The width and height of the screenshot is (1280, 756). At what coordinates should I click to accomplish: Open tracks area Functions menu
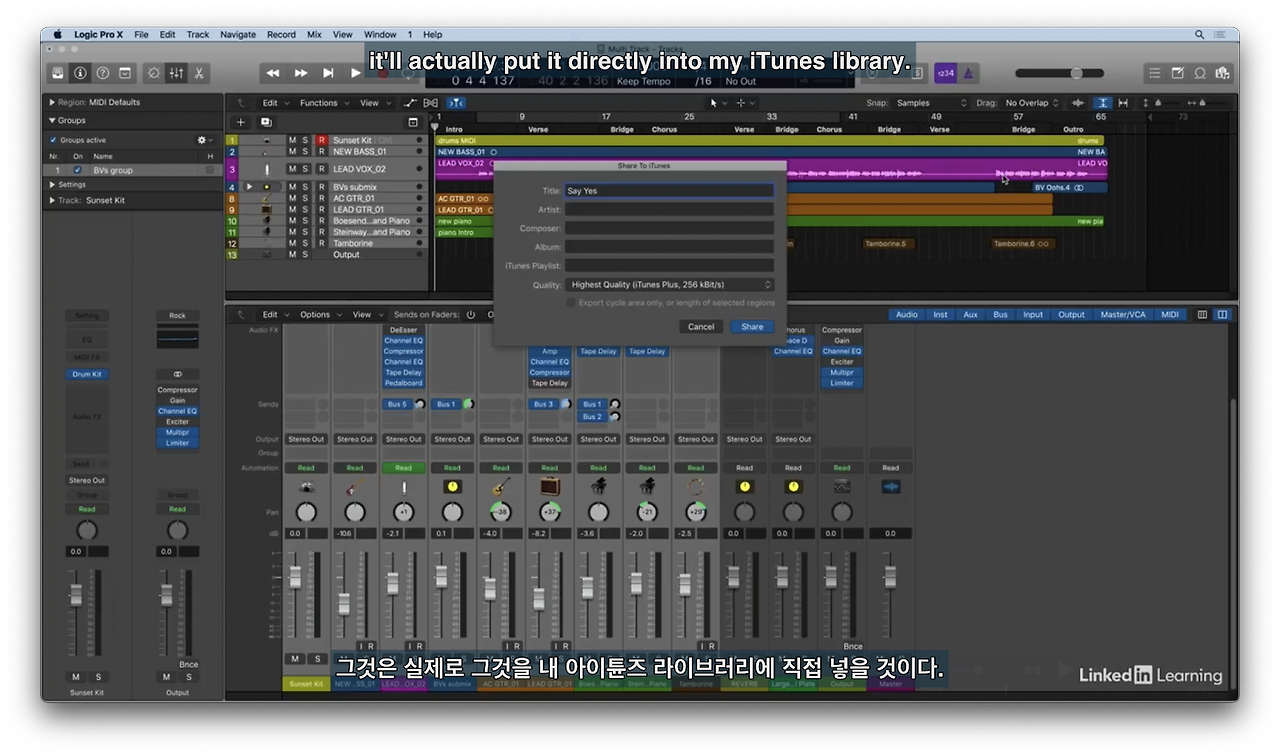tap(323, 103)
